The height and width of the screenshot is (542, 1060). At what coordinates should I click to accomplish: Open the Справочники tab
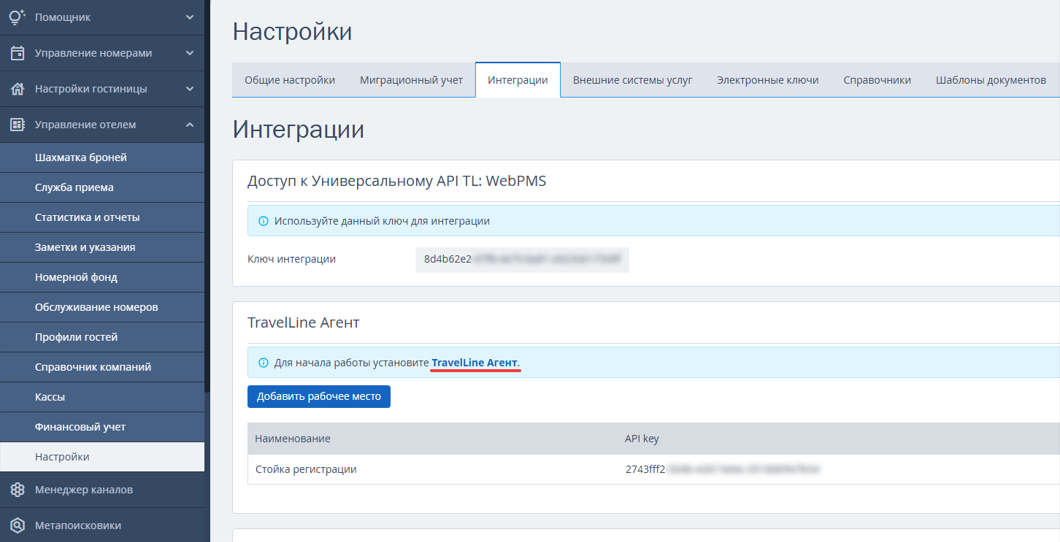877,80
